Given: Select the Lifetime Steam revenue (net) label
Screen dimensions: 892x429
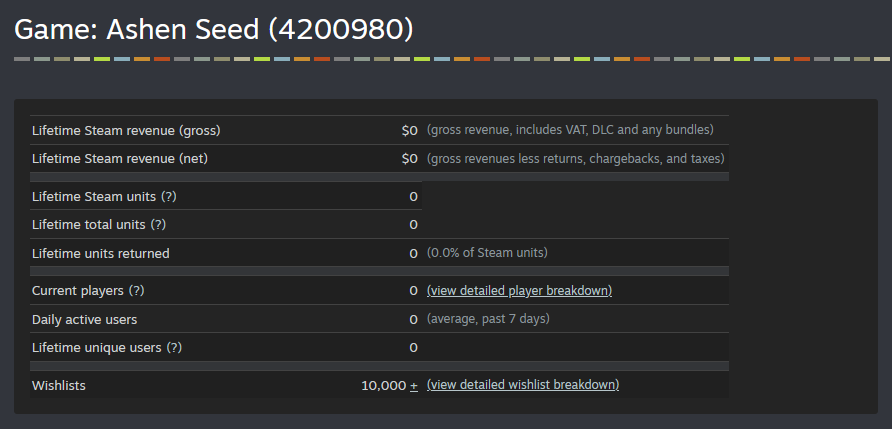Looking at the screenshot, I should [120, 158].
